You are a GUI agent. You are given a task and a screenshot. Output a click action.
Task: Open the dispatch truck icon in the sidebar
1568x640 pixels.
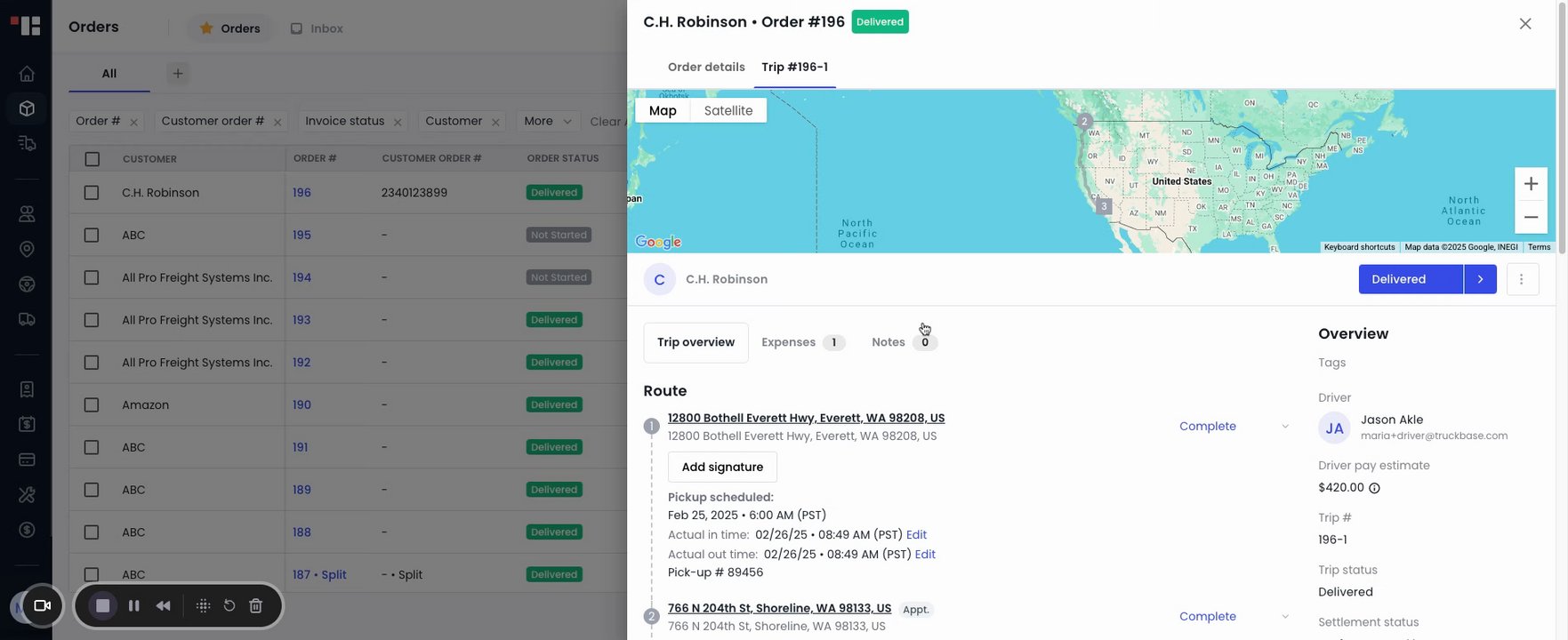coord(27,143)
